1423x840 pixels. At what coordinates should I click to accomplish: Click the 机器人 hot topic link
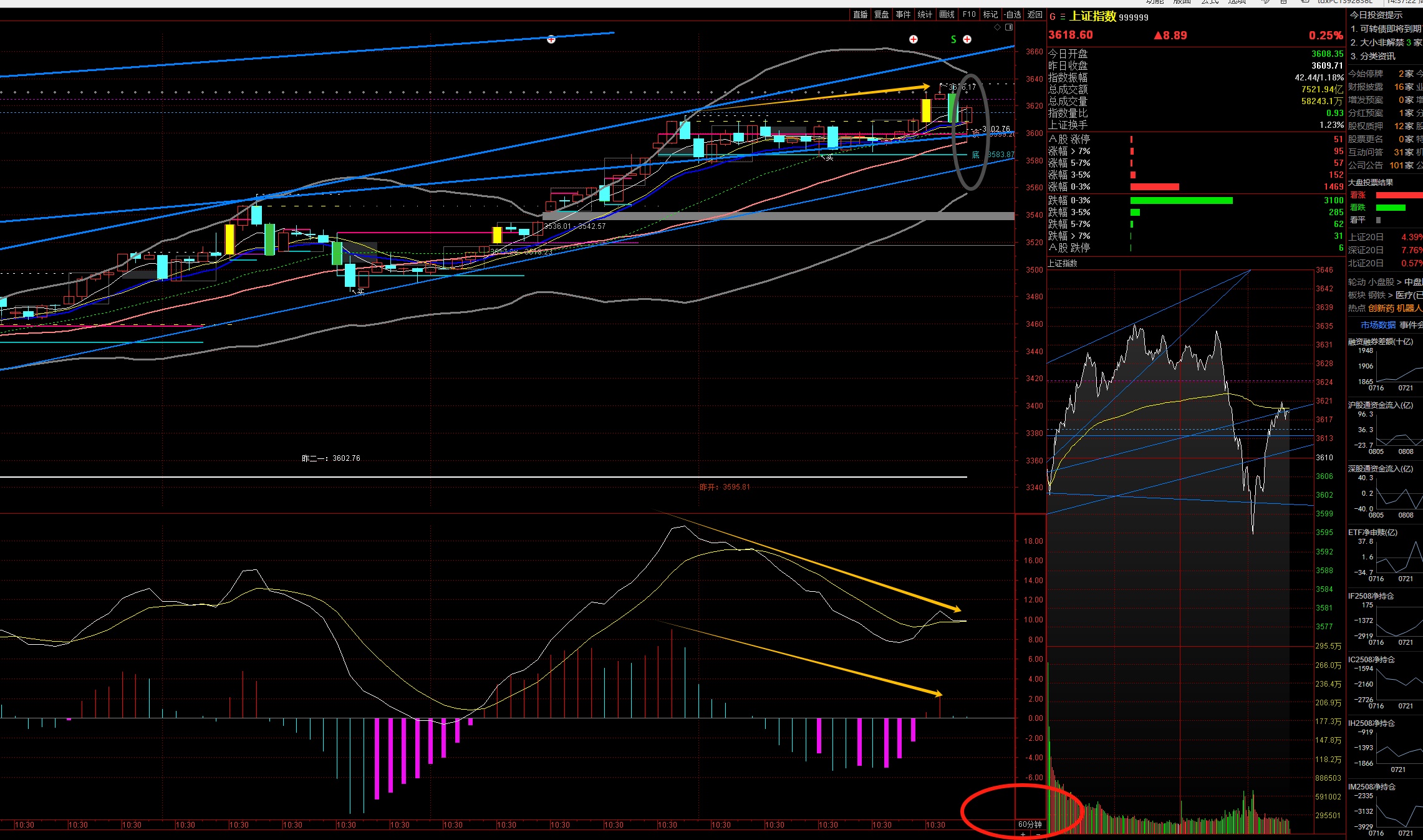click(1410, 308)
